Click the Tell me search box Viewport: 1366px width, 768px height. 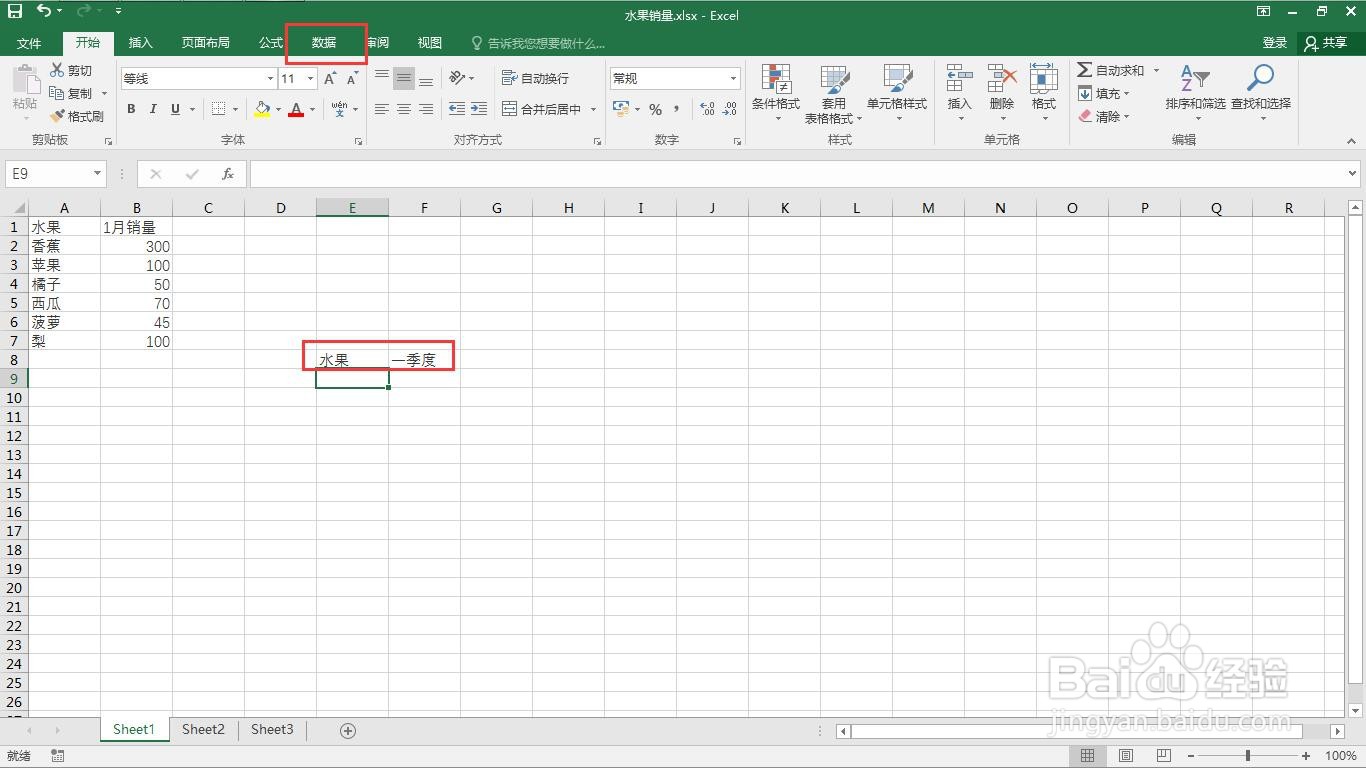tap(540, 43)
